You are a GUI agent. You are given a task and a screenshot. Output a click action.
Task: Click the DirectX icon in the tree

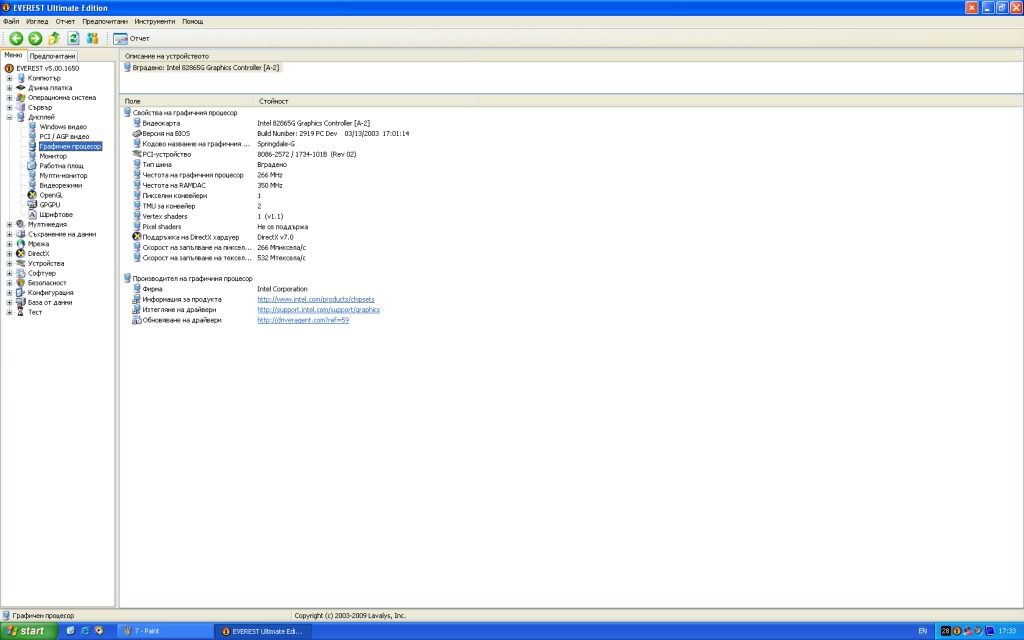20,254
